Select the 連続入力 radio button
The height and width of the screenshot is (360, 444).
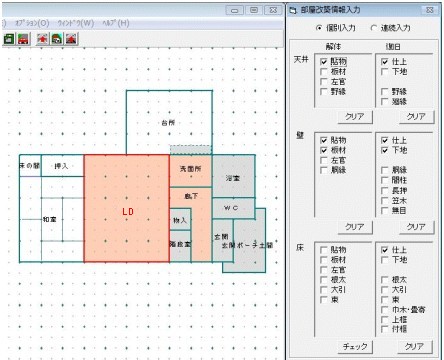tap(374, 28)
